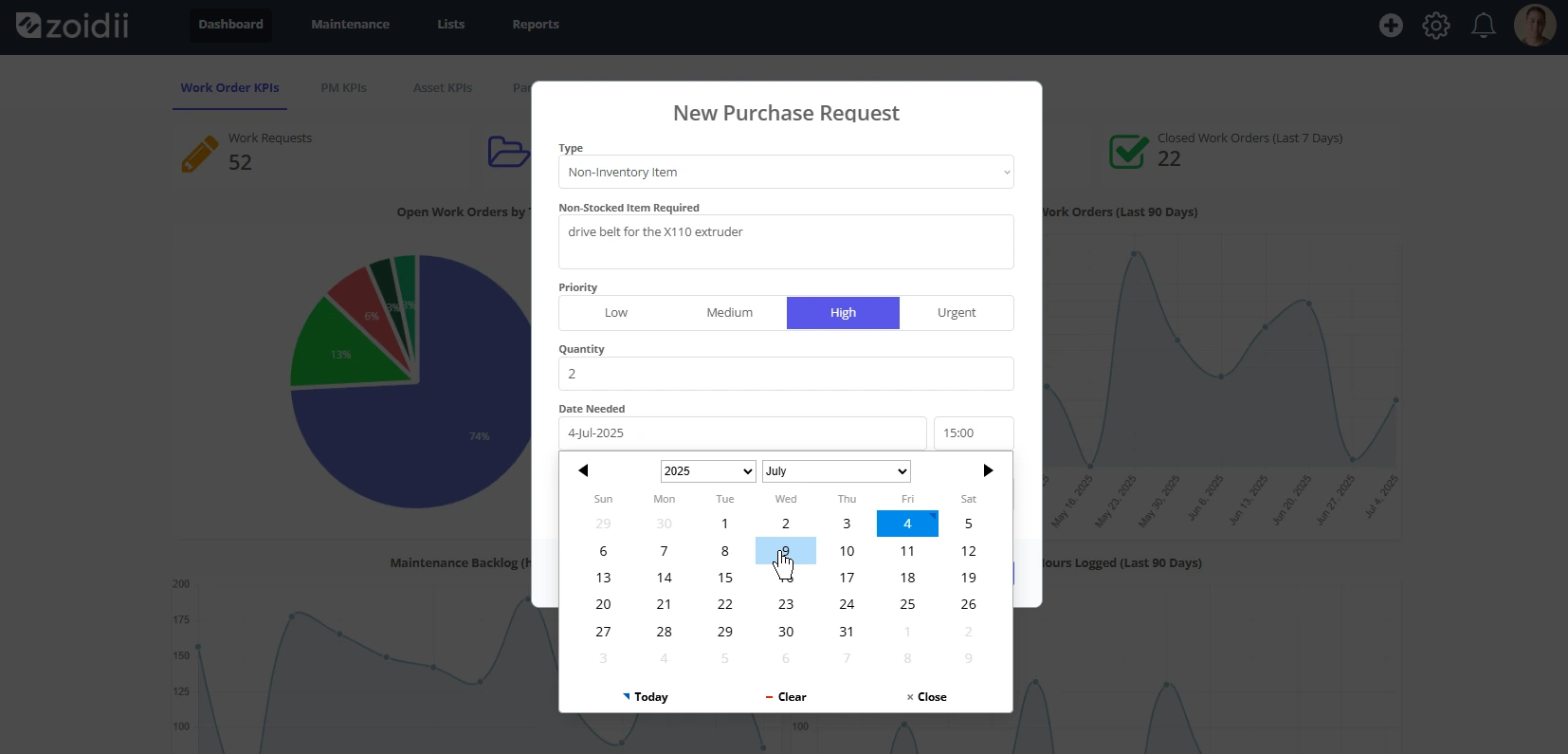Open the user profile avatar

pyautogui.click(x=1535, y=25)
